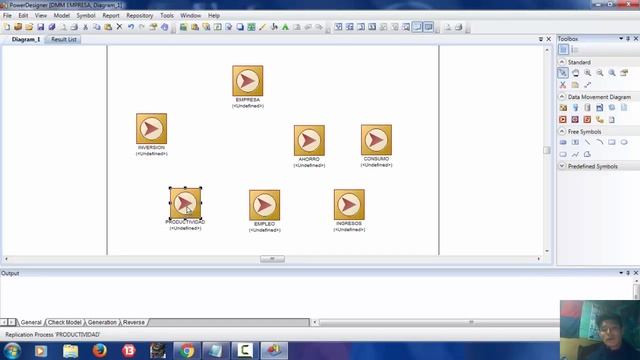Screen dimensions: 640x360
Task: Open the Symbol menu
Action: [x=86, y=16]
